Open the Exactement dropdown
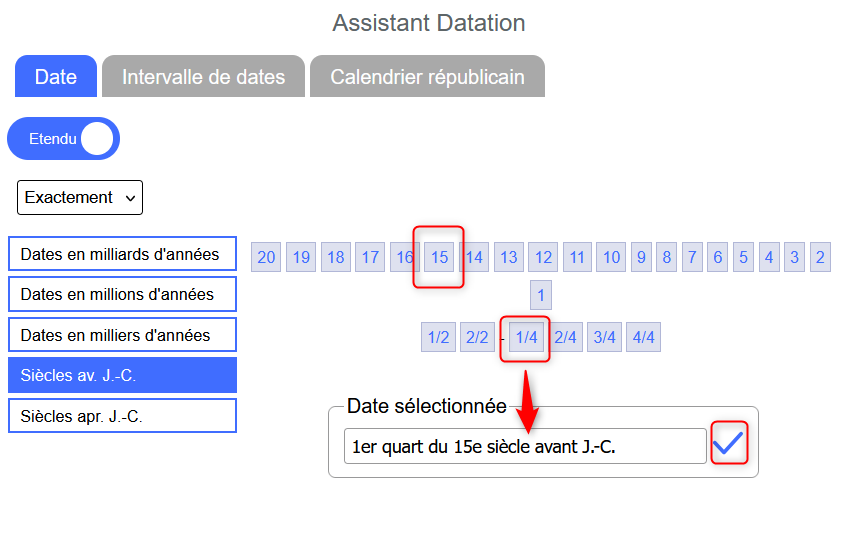The width and height of the screenshot is (847, 543). 80,198
